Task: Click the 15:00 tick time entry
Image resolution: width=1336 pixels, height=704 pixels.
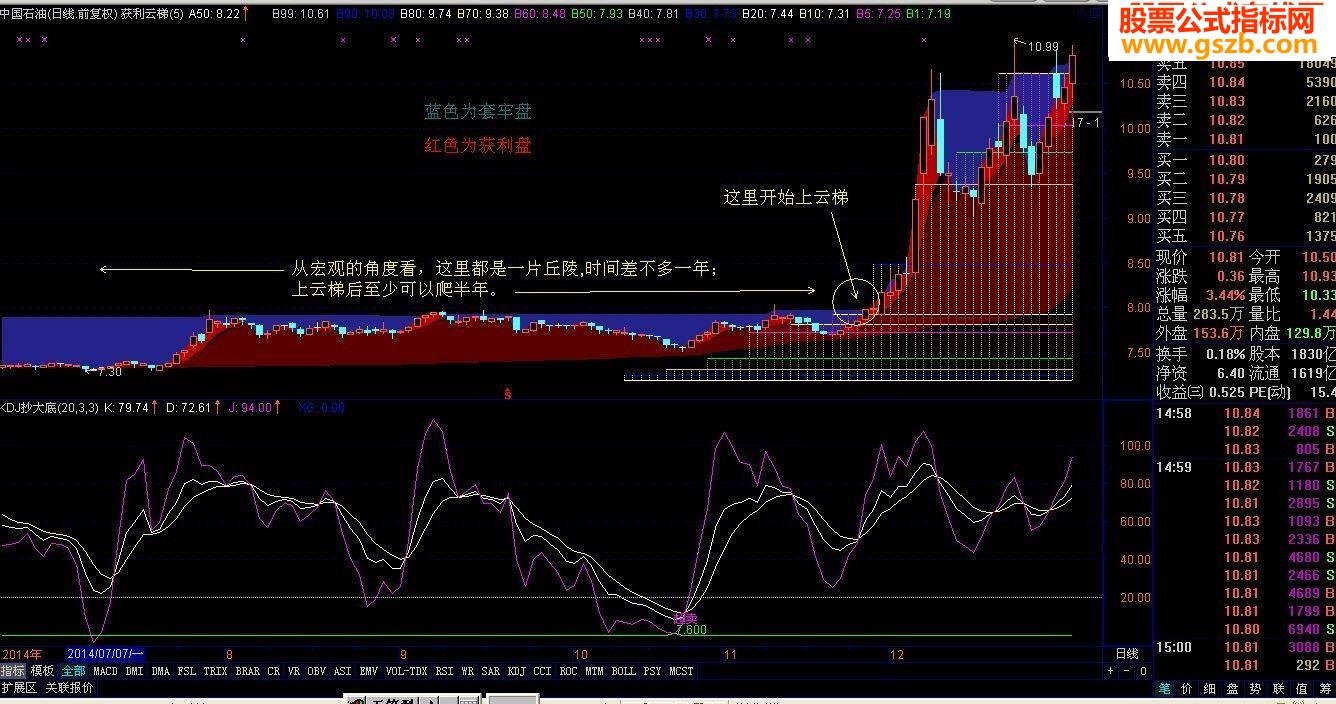Action: [1173, 647]
